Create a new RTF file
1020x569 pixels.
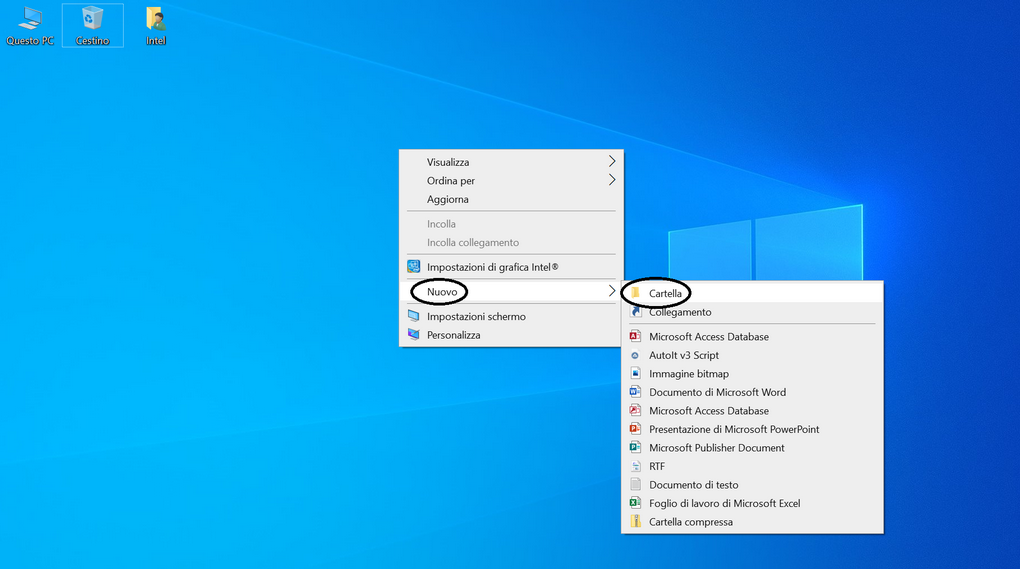click(x=753, y=466)
